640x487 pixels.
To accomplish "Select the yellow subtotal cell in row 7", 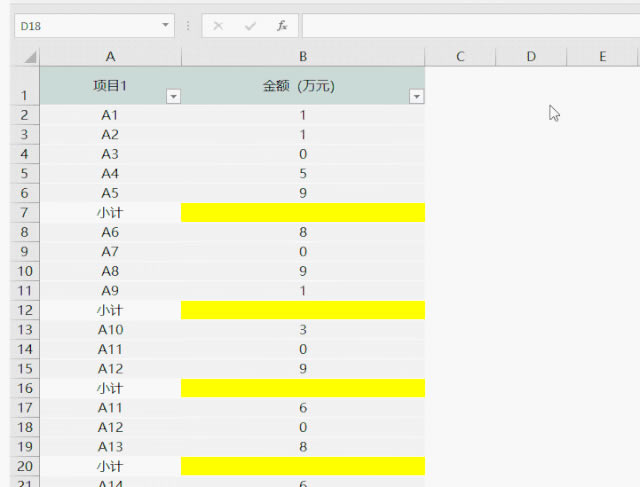I will click(x=303, y=213).
